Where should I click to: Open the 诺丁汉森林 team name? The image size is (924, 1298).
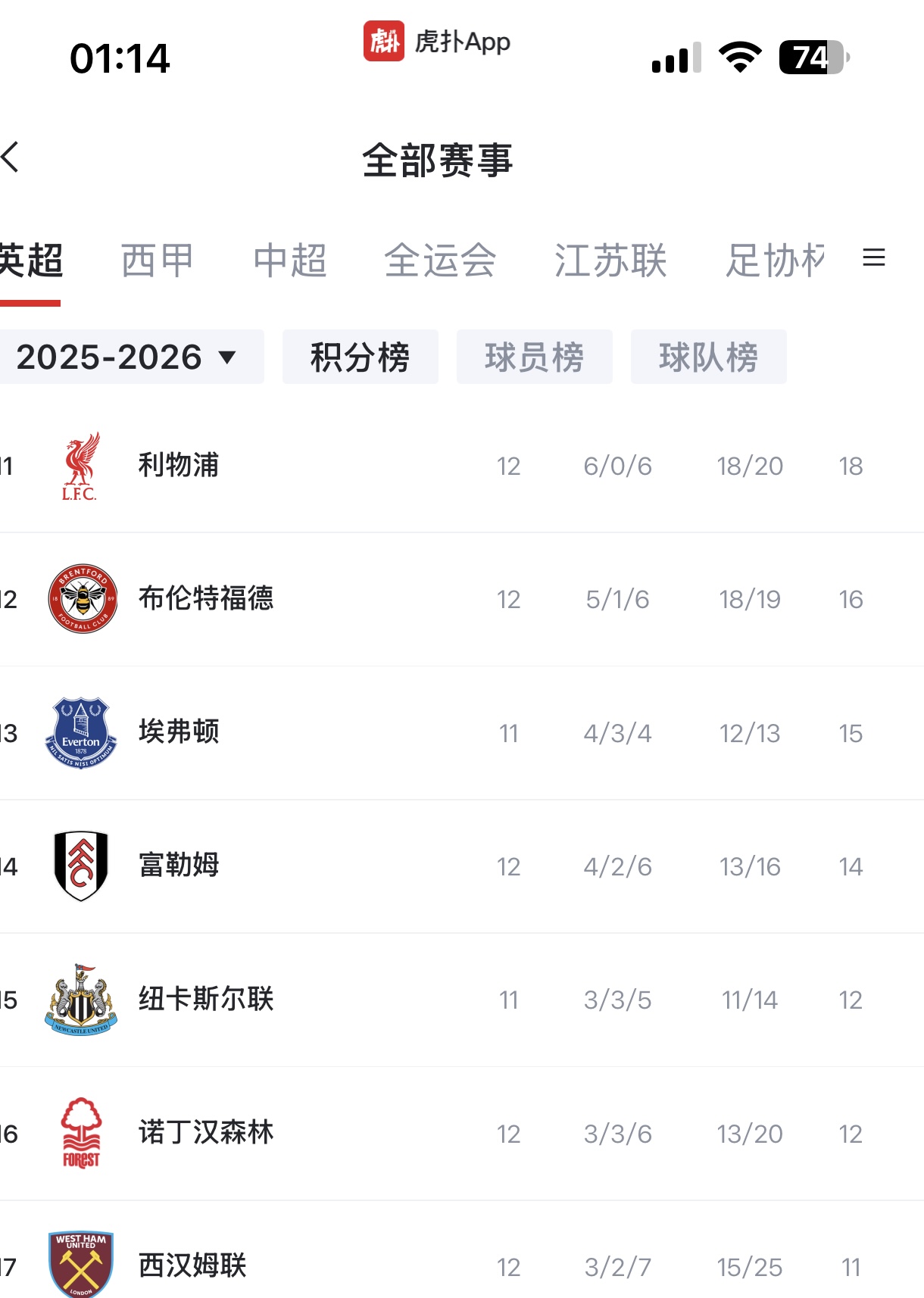206,1133
